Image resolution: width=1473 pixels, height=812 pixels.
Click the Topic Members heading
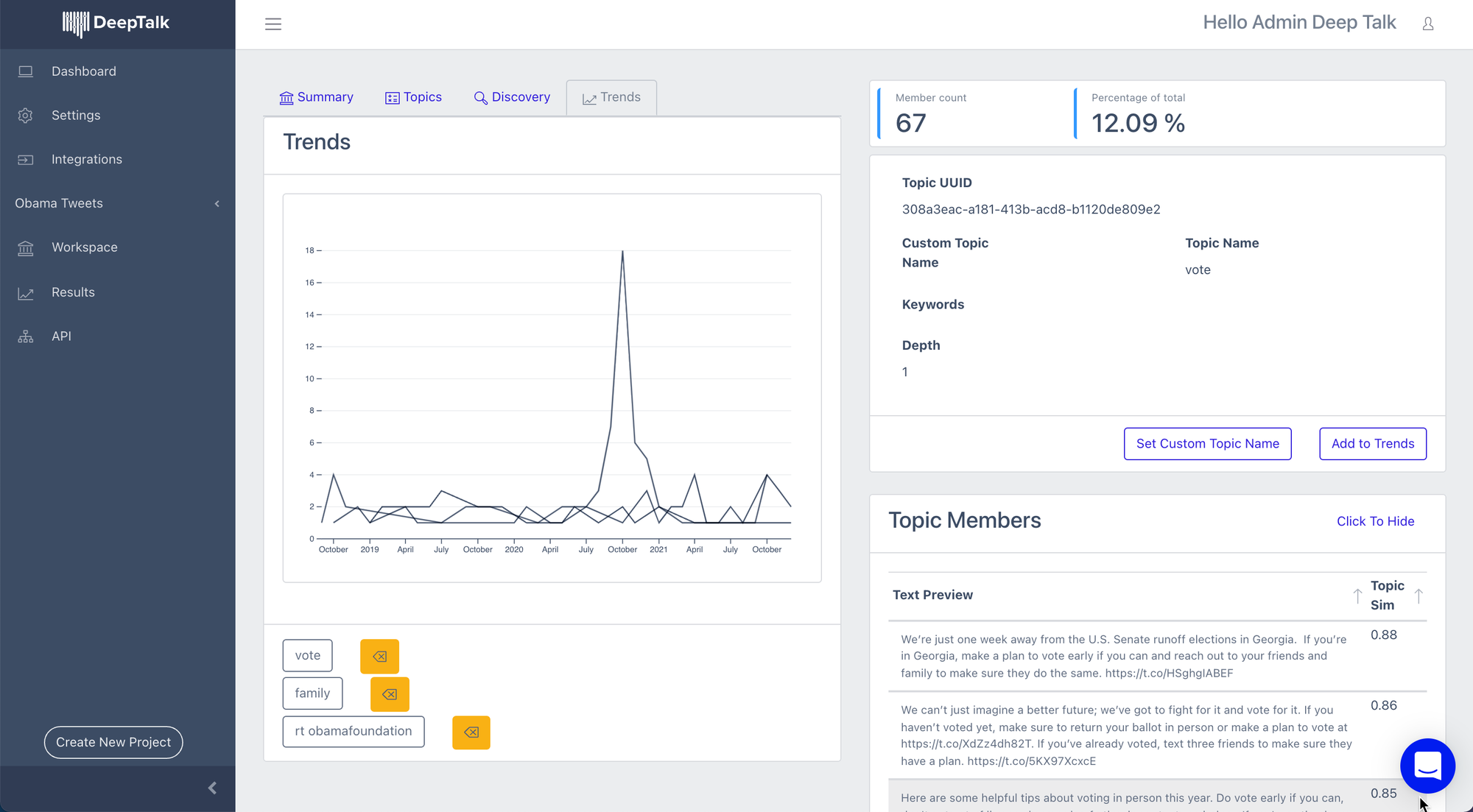click(965, 520)
